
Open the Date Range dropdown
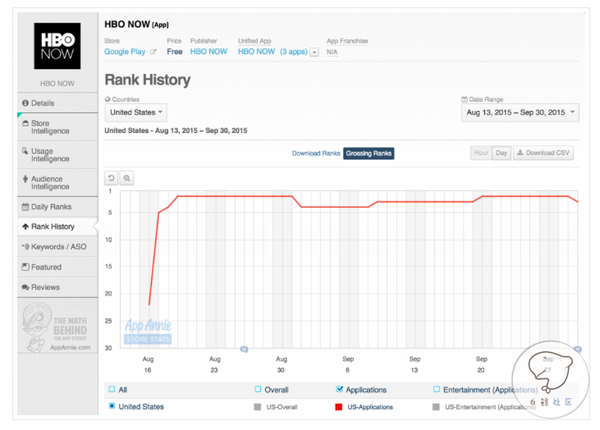tap(518, 114)
